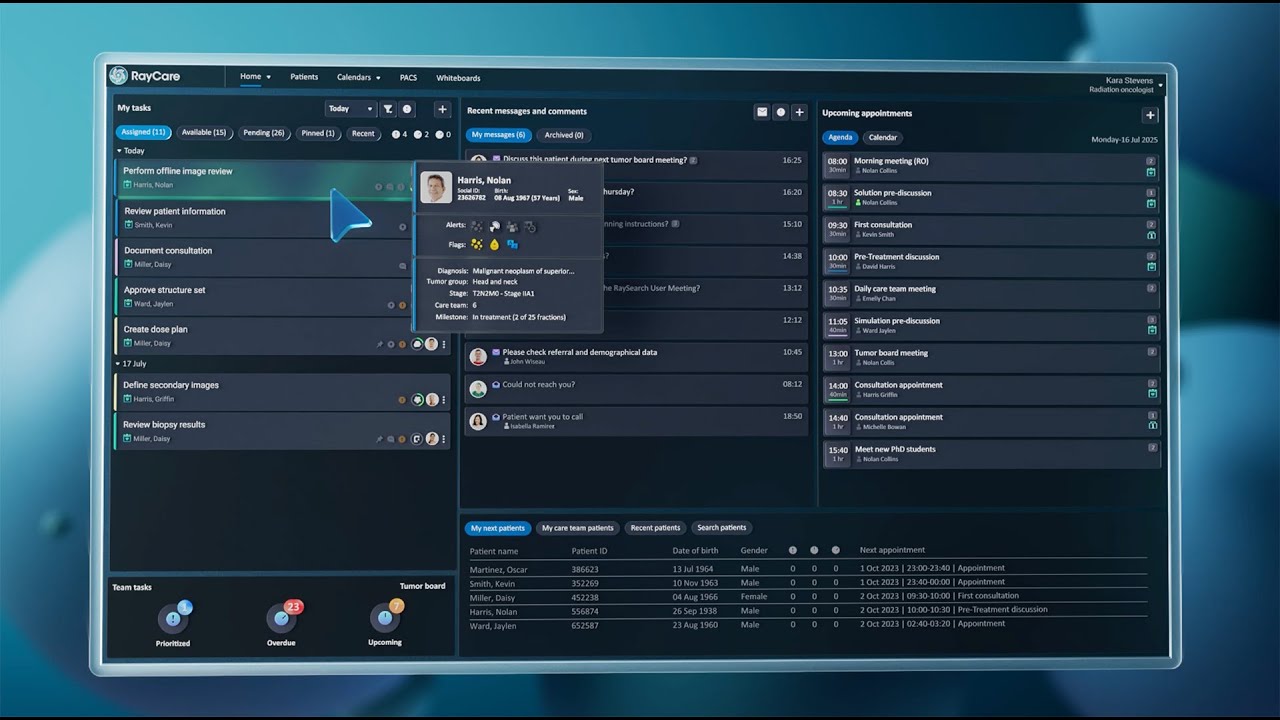Screen dimensions: 1280x720
Task: Click the pin icon on Review biopsy results
Action: 379,439
